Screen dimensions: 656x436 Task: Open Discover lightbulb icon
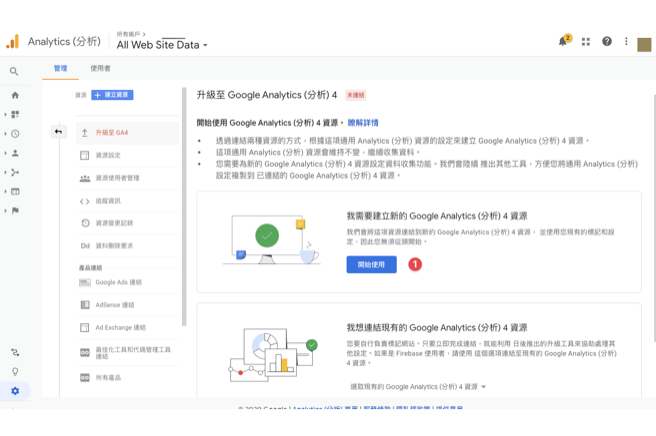tap(15, 372)
